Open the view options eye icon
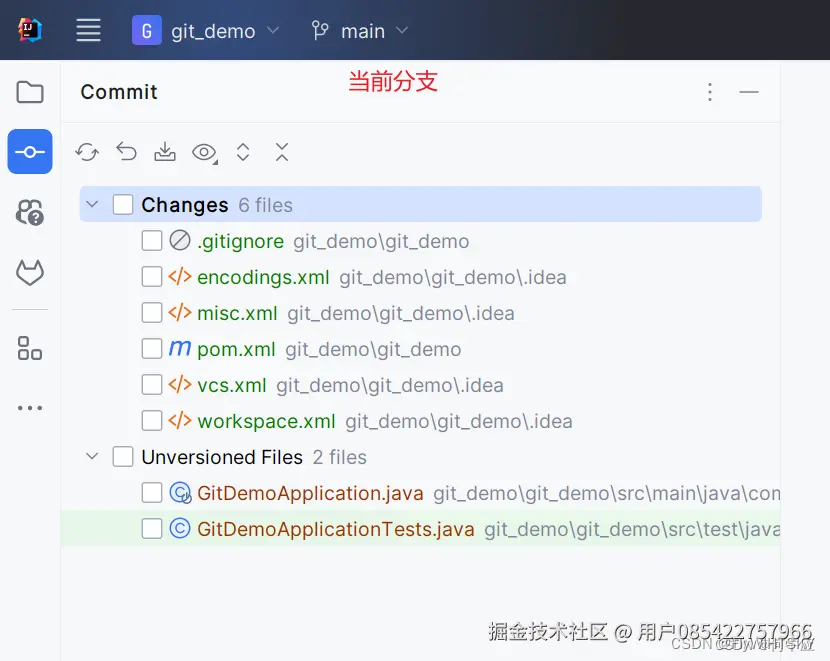 click(x=204, y=152)
